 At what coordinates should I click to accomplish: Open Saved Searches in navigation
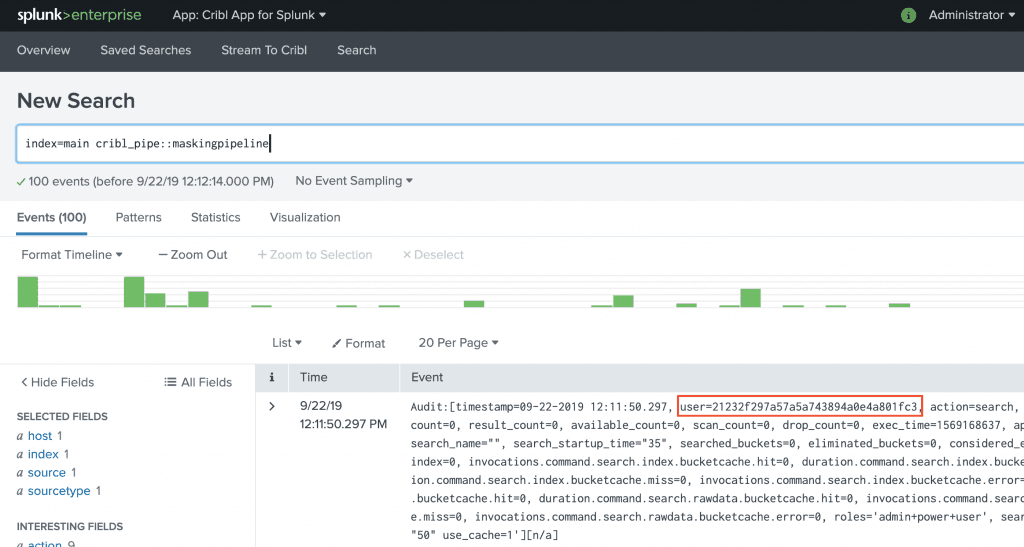point(145,50)
